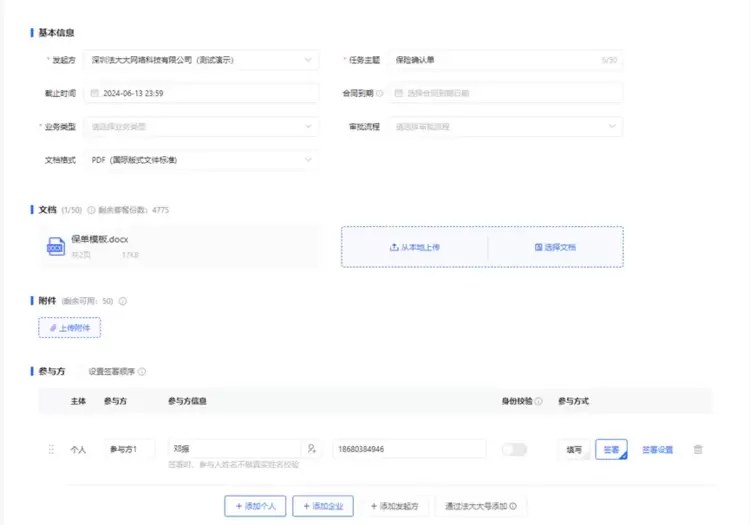The width and height of the screenshot is (750, 525).
Task: Click info icon next to 身份校验
Action: click(x=538, y=401)
